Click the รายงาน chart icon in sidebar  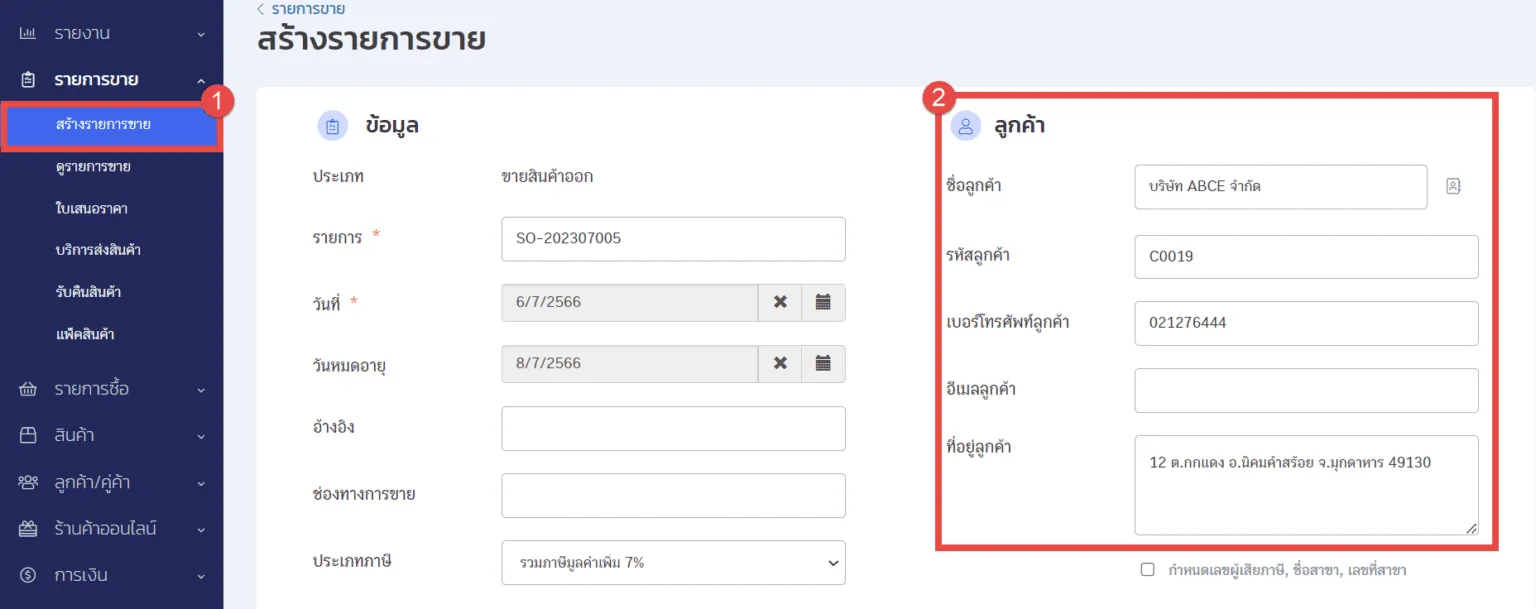28,34
